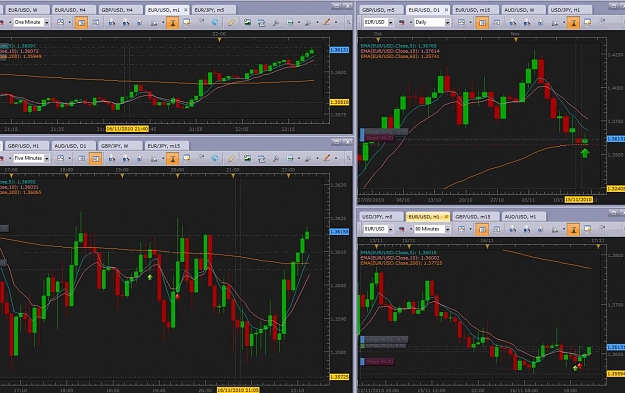625x393 pixels.
Task: Click green picture icon in One Minute toolbar
Action: [x=247, y=23]
